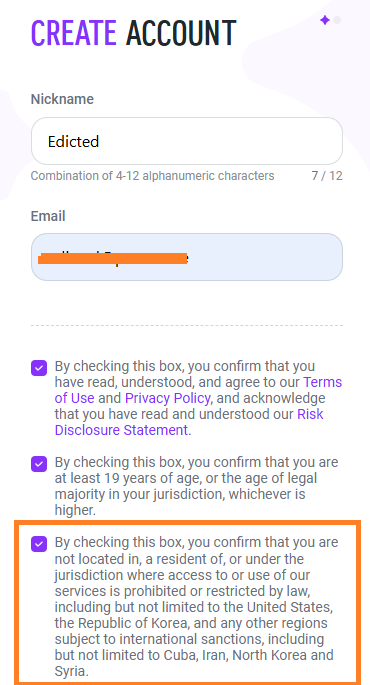
Task: Click the age of legal majority paragraph
Action: click(197, 486)
